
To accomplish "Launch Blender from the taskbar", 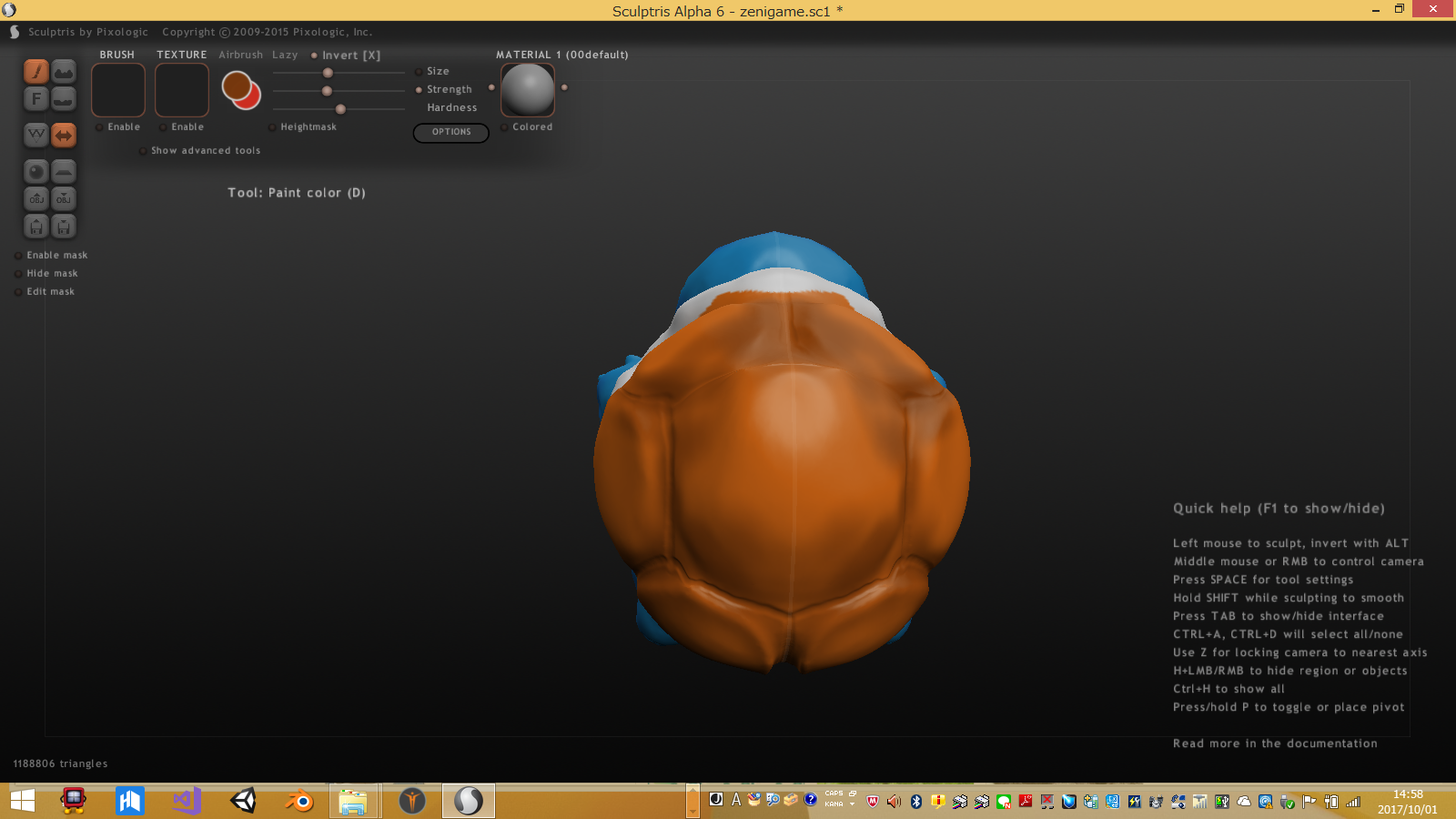I will (298, 801).
